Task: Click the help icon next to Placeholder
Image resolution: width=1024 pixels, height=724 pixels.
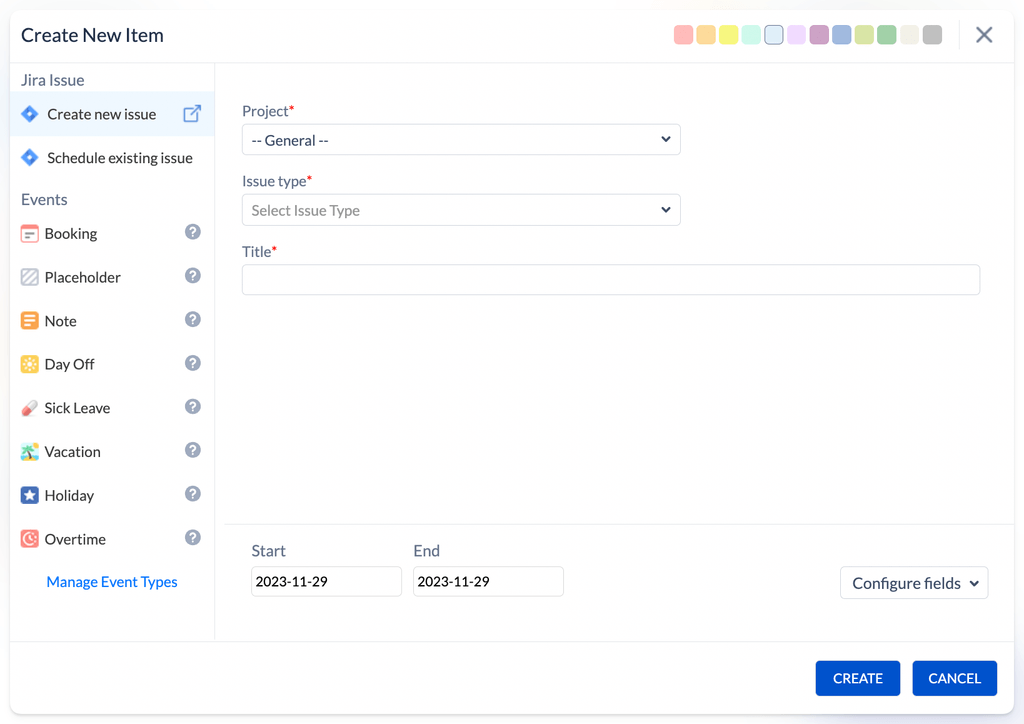Action: coord(193,276)
